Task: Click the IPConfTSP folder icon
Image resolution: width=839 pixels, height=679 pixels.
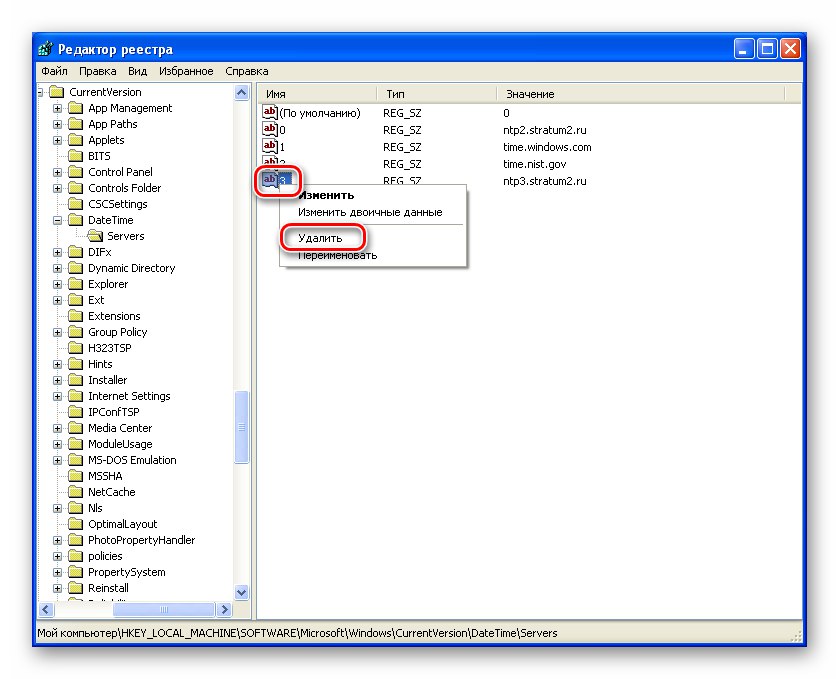Action: (75, 412)
